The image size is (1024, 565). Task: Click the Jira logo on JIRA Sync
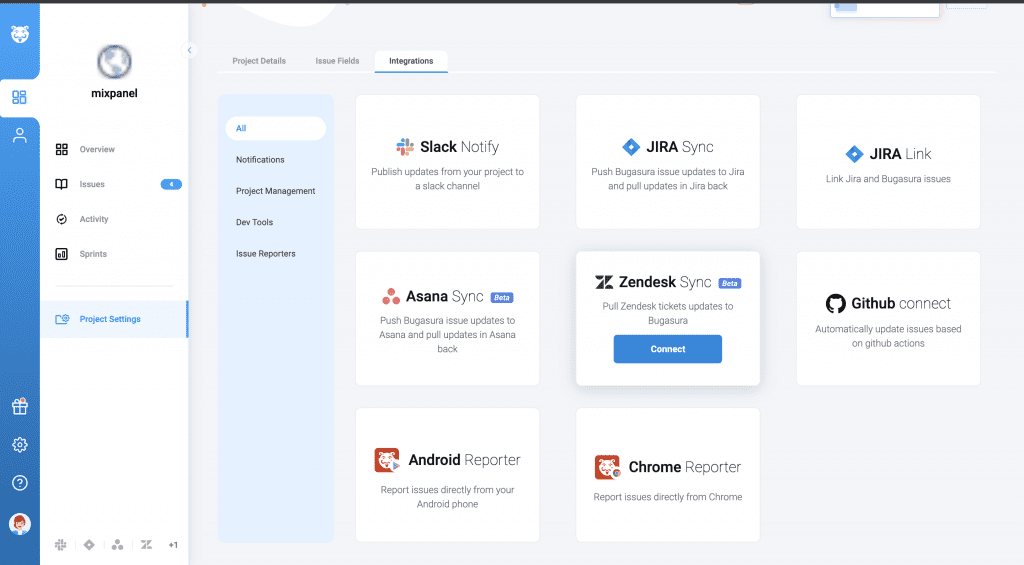click(631, 147)
